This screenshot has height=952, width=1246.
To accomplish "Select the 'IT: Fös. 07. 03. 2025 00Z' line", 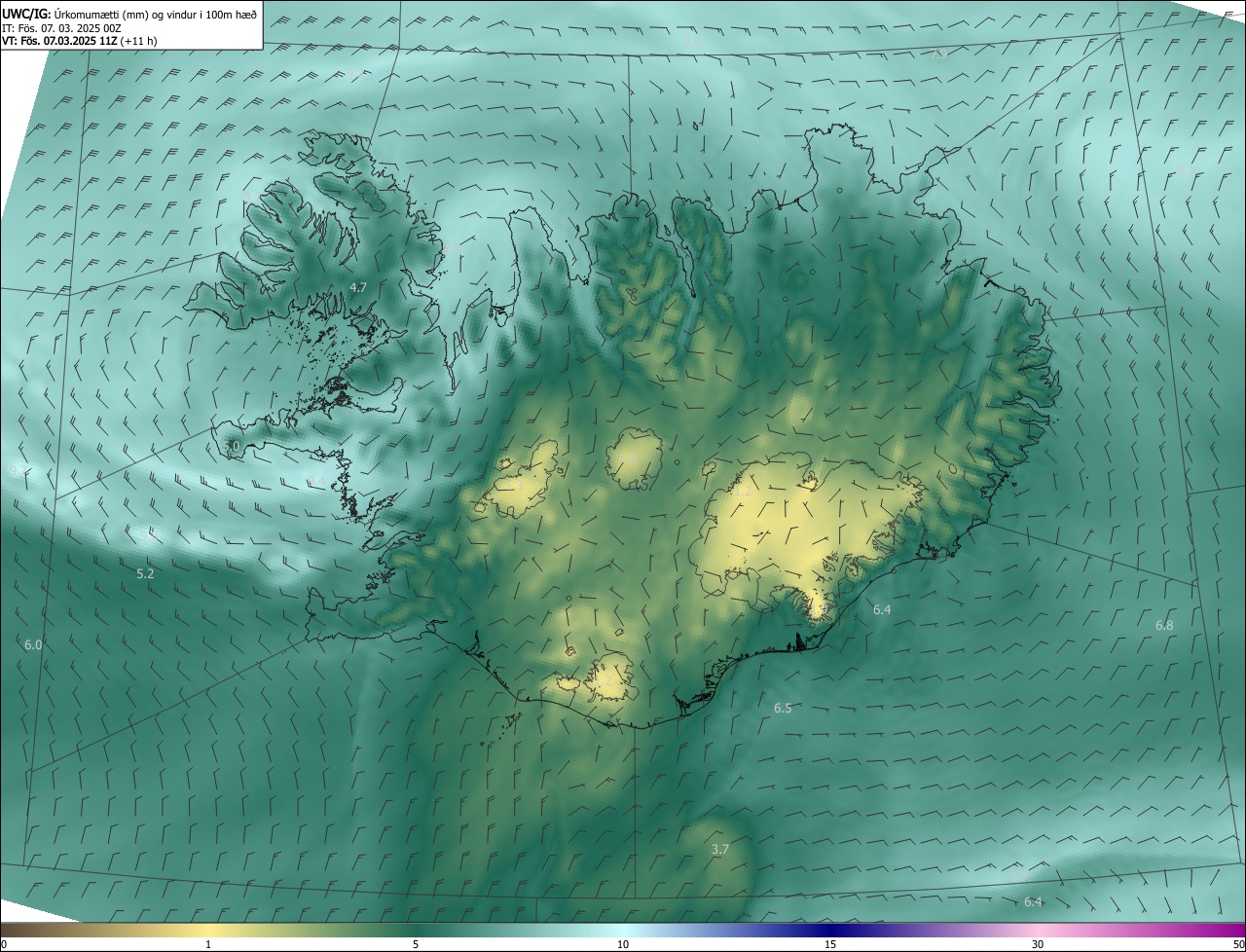I will point(61,28).
